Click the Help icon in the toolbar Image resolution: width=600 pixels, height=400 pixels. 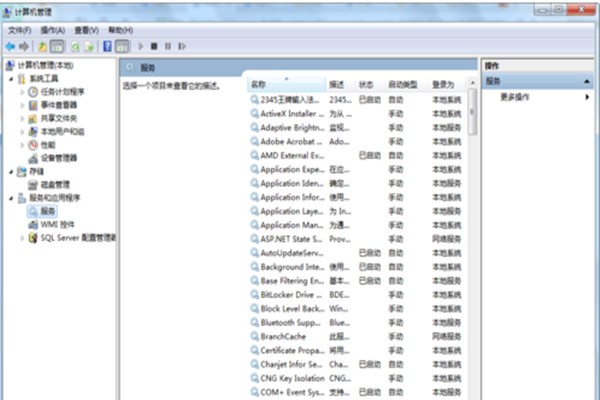pyautogui.click(x=106, y=46)
